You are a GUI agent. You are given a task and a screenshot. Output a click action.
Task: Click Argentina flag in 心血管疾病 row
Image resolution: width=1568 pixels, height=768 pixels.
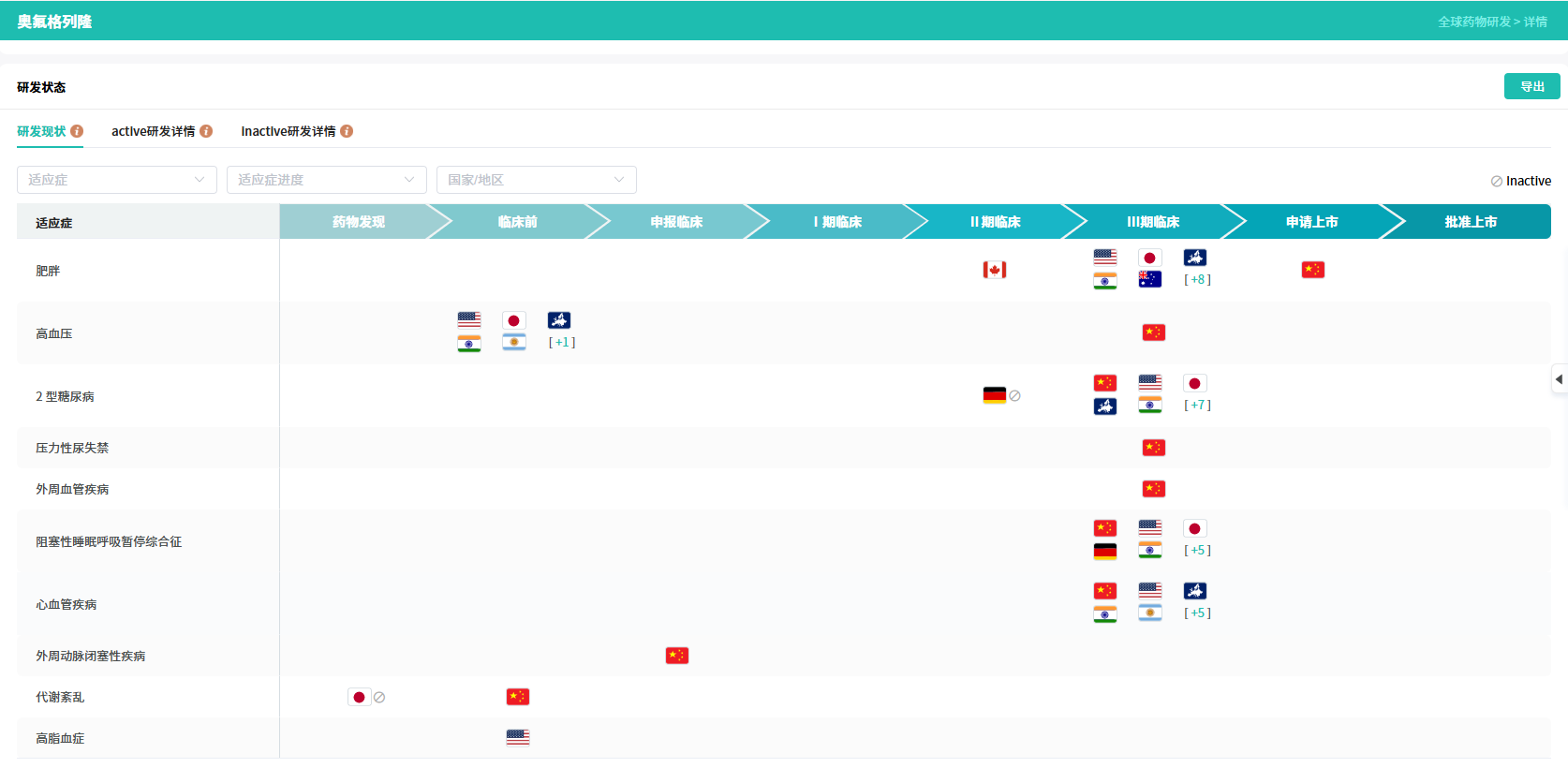pyautogui.click(x=1150, y=613)
